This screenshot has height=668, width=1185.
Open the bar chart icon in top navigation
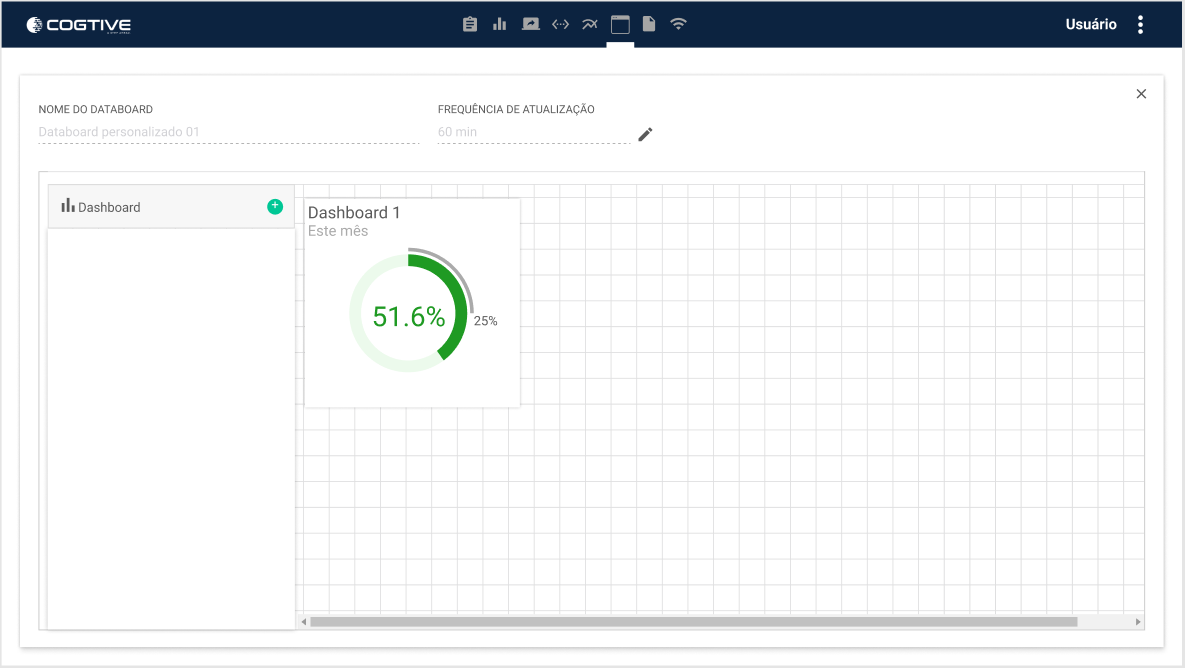(500, 24)
